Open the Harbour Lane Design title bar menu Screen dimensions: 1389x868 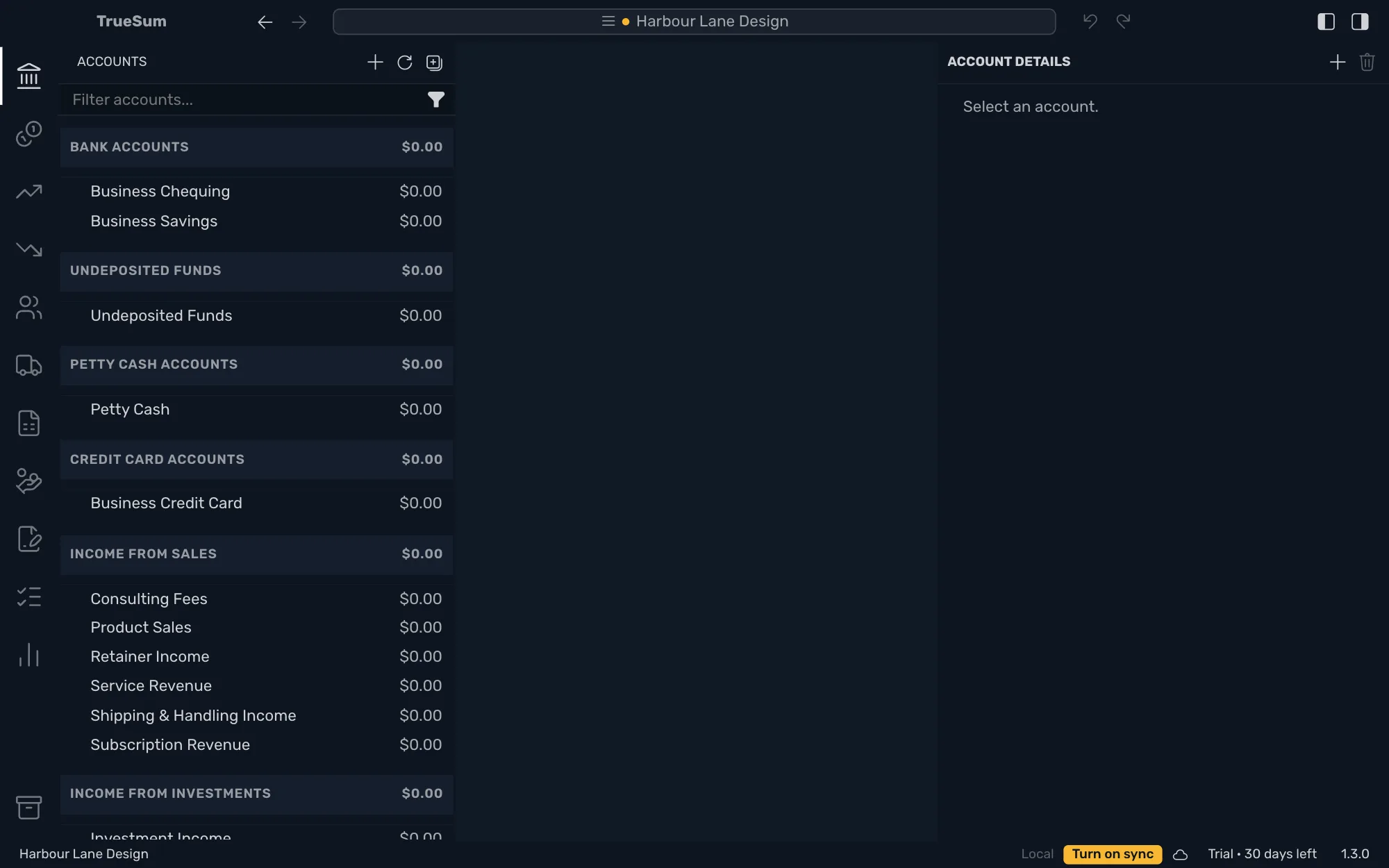point(694,22)
